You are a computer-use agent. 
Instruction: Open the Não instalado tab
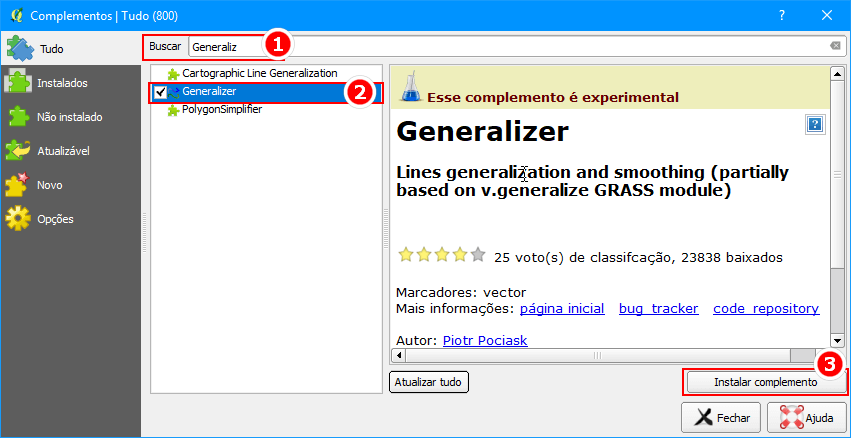[x=71, y=117]
